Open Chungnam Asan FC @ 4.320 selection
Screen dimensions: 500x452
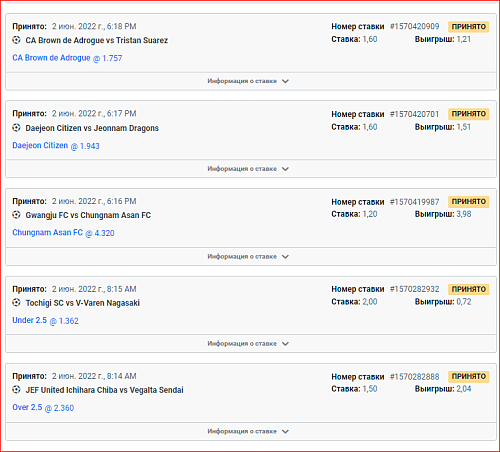[63, 233]
